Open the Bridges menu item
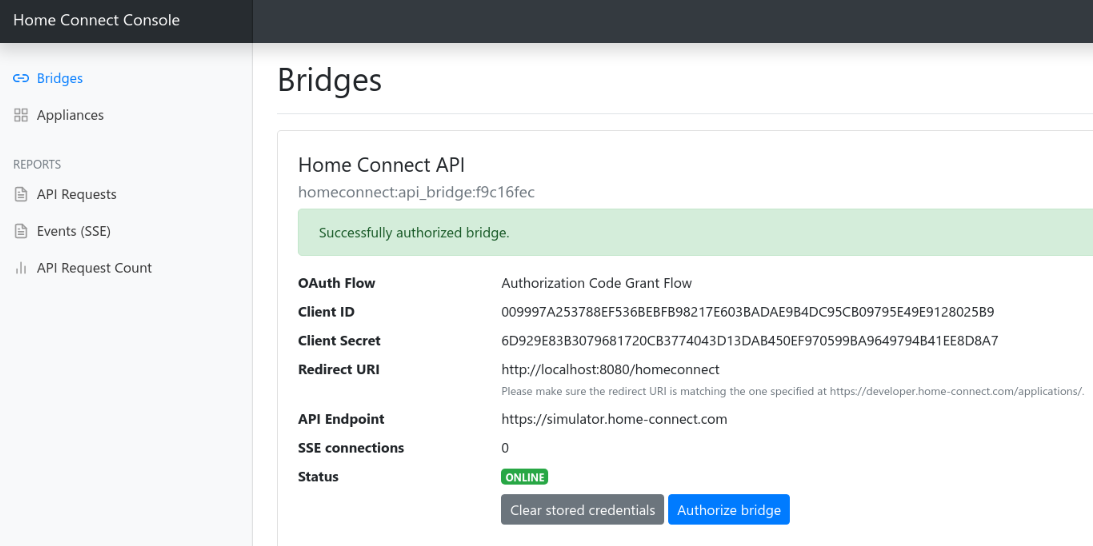Viewport: 1093px width, 546px height. pos(59,78)
